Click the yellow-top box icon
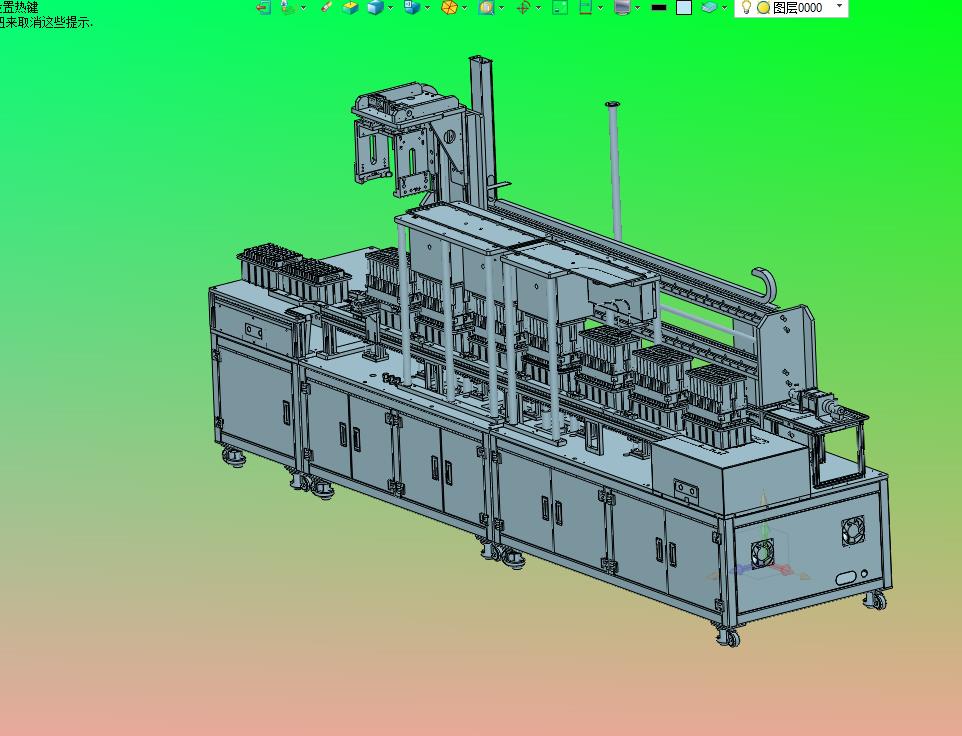The image size is (962, 736). [x=350, y=8]
